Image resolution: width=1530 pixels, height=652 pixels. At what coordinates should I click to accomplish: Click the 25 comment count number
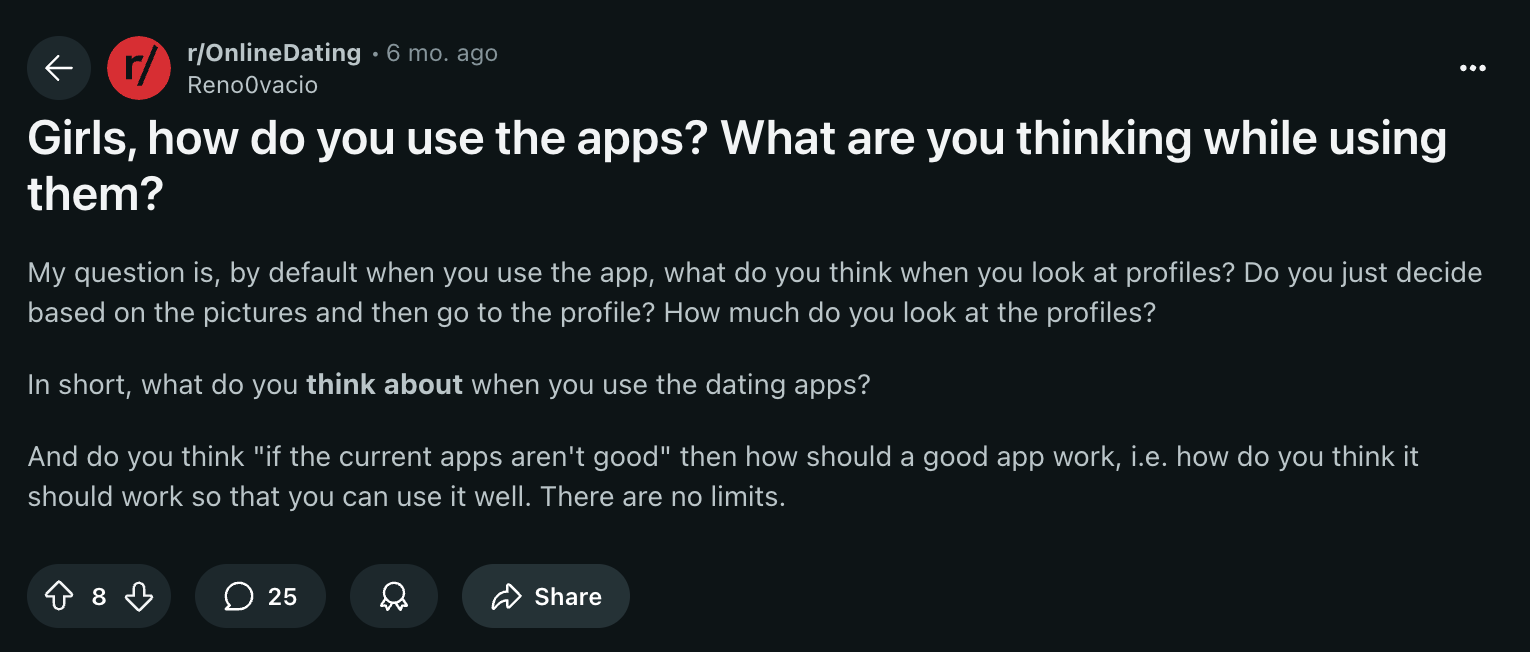click(x=282, y=597)
